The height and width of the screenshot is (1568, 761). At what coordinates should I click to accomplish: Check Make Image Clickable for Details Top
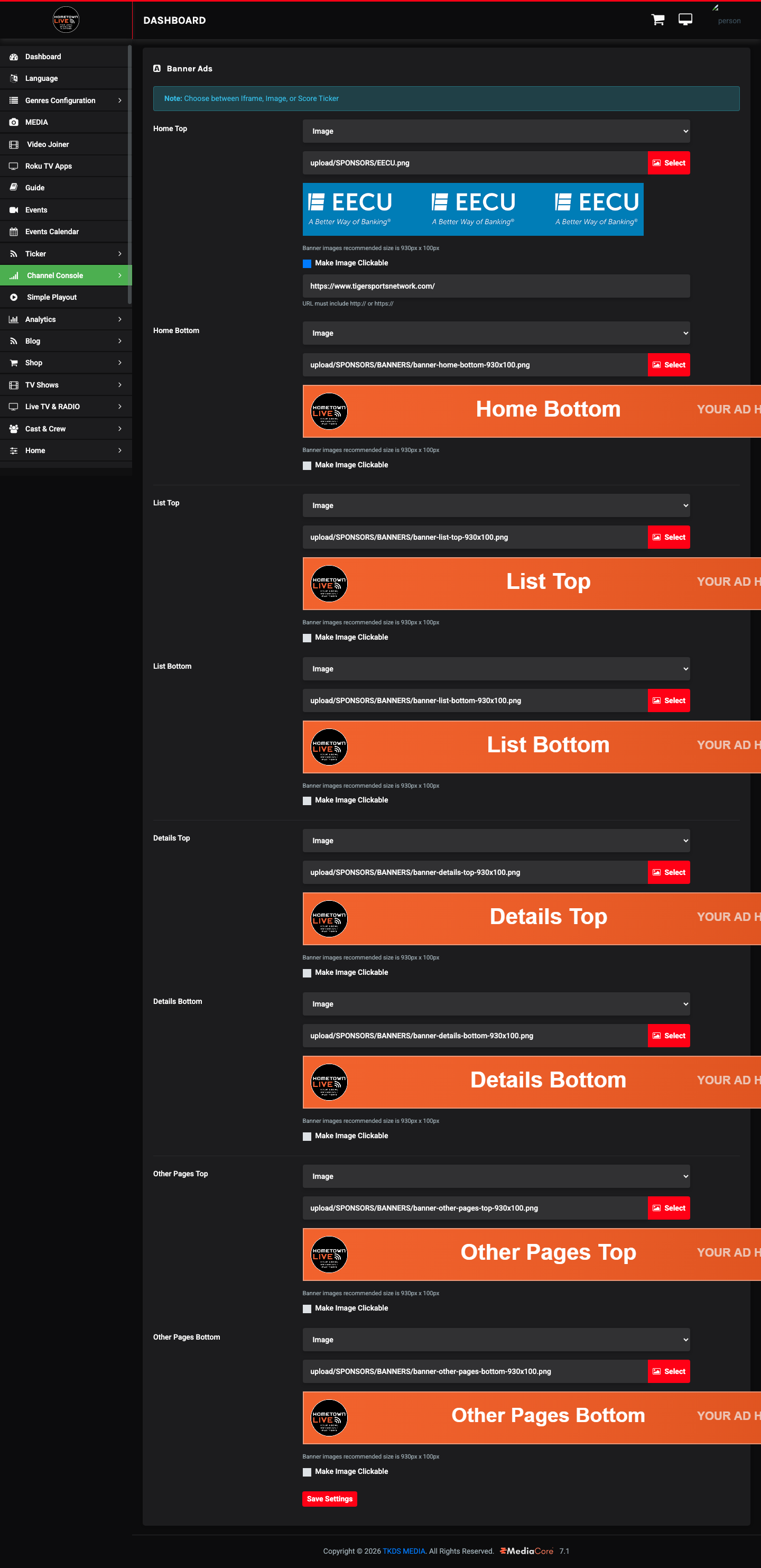307,973
